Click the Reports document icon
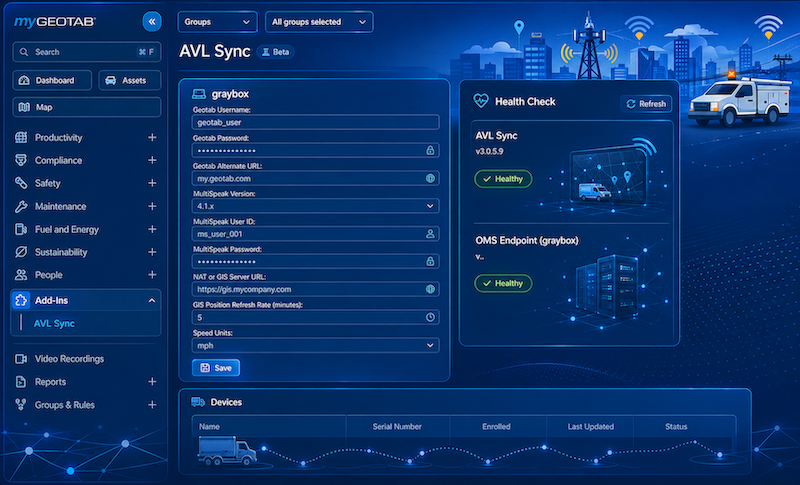This screenshot has height=485, width=800. [x=21, y=381]
